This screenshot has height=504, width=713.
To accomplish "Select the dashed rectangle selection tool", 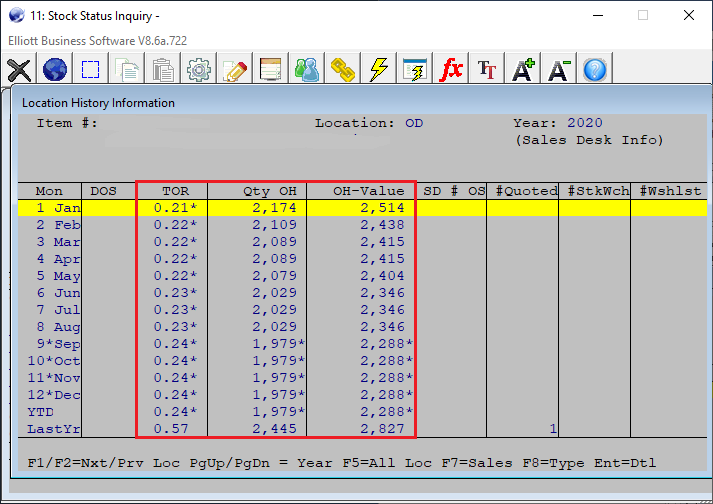I will (x=90, y=70).
